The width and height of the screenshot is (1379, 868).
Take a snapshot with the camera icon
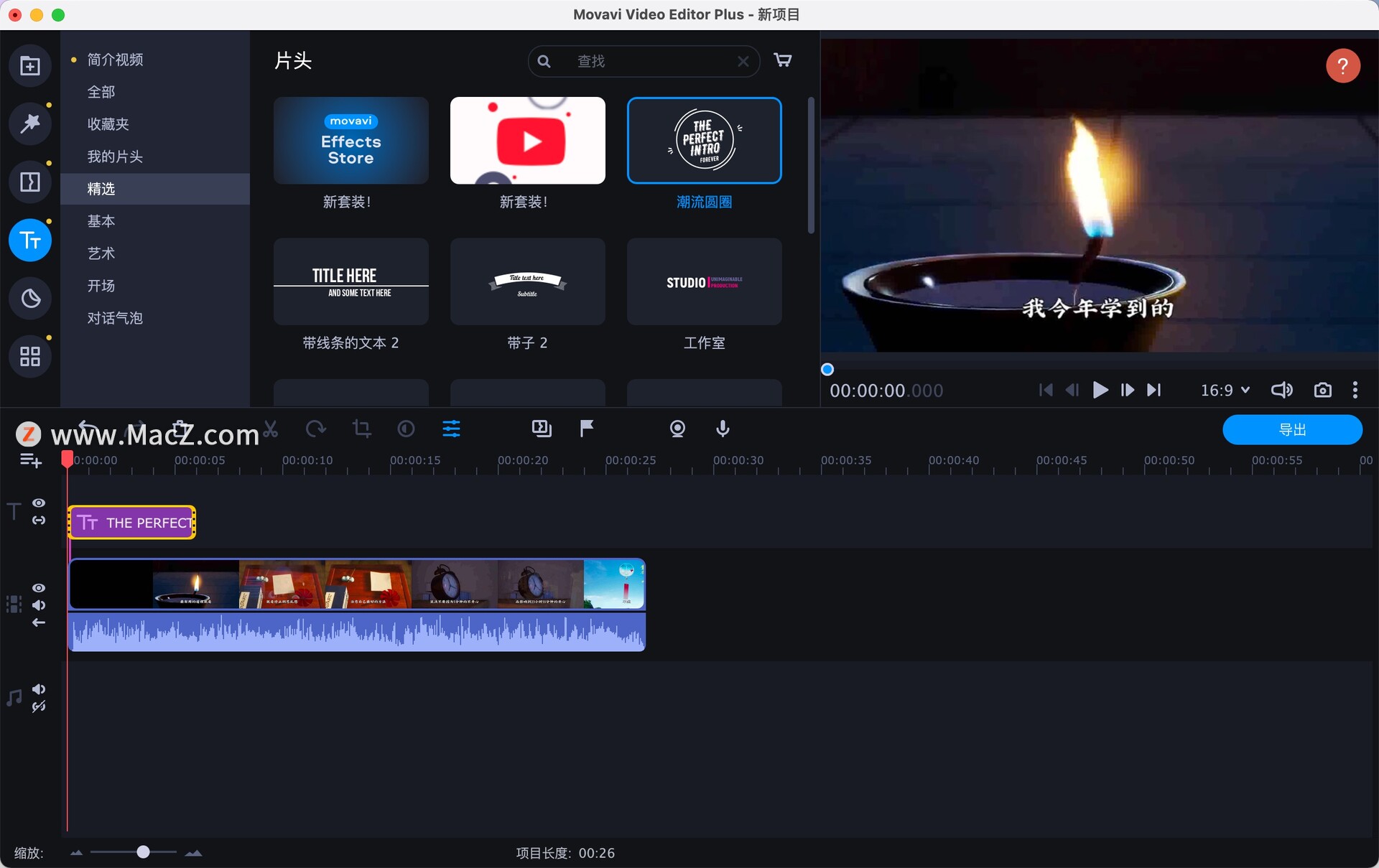click(x=1322, y=390)
